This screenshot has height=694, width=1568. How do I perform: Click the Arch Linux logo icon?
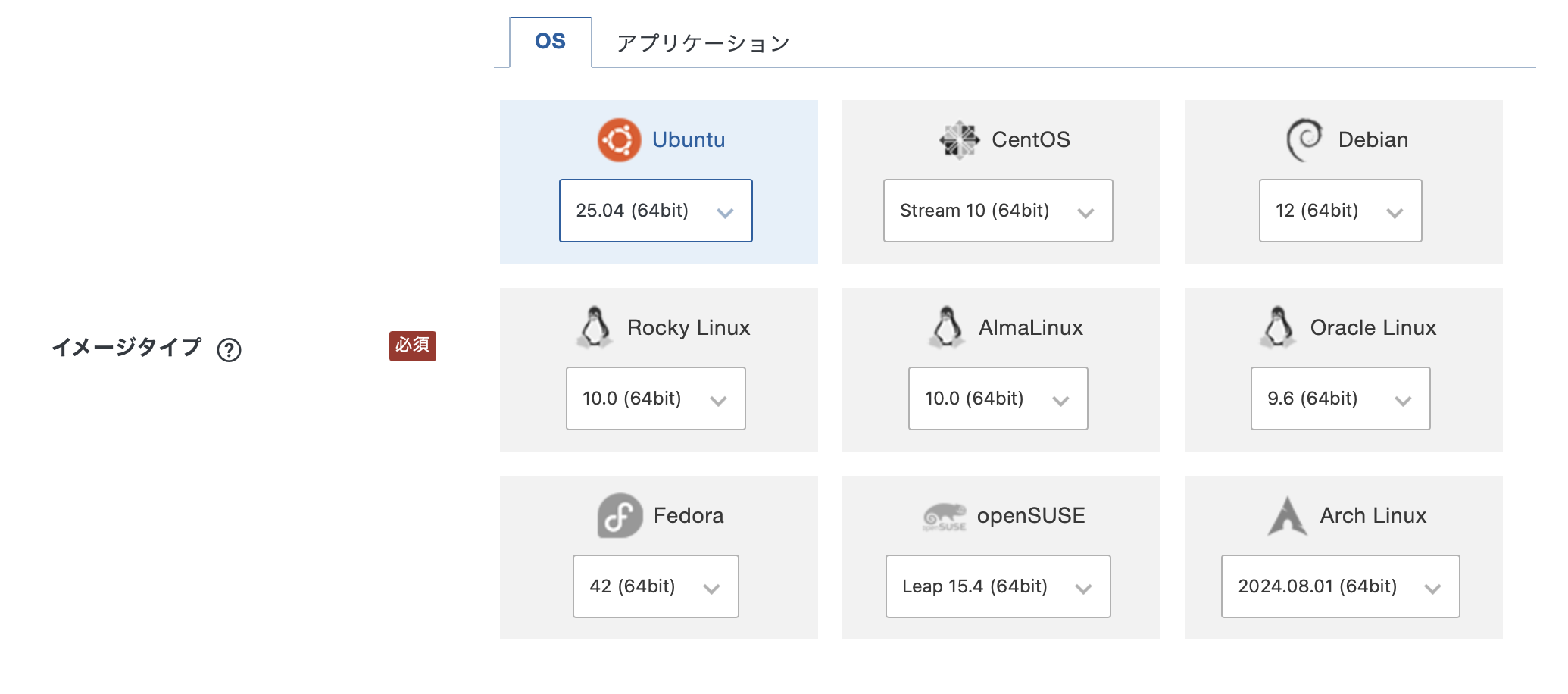pyautogui.click(x=1287, y=516)
